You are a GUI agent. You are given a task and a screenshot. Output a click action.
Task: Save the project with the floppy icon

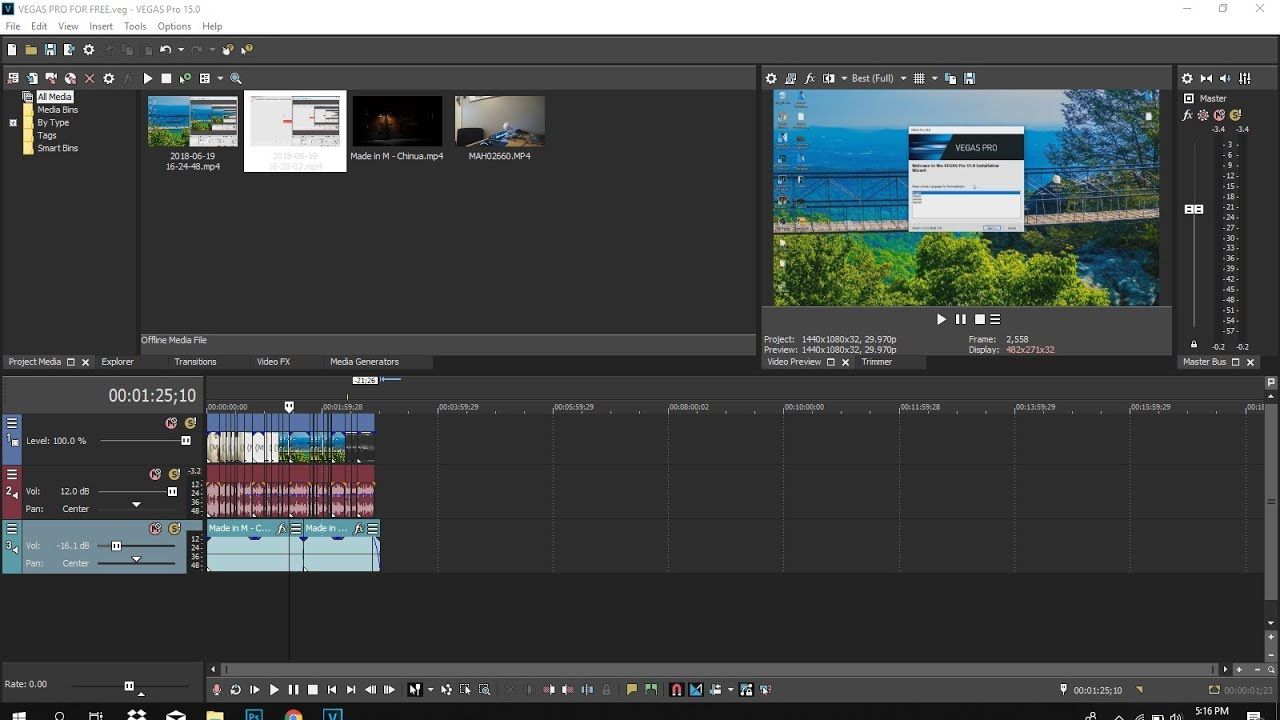pyautogui.click(x=50, y=49)
